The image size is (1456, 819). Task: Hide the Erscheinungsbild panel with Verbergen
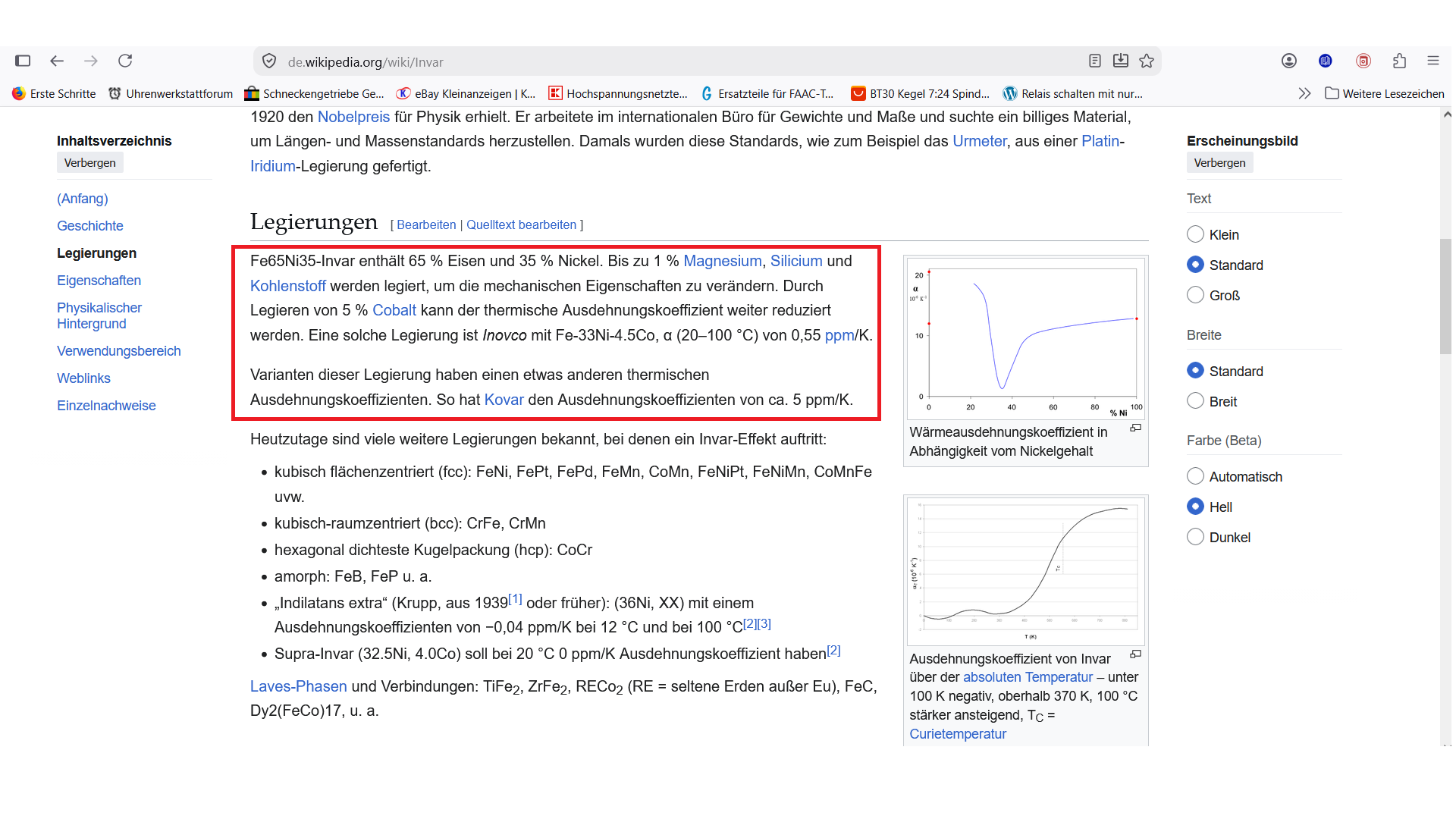pyautogui.click(x=1220, y=163)
